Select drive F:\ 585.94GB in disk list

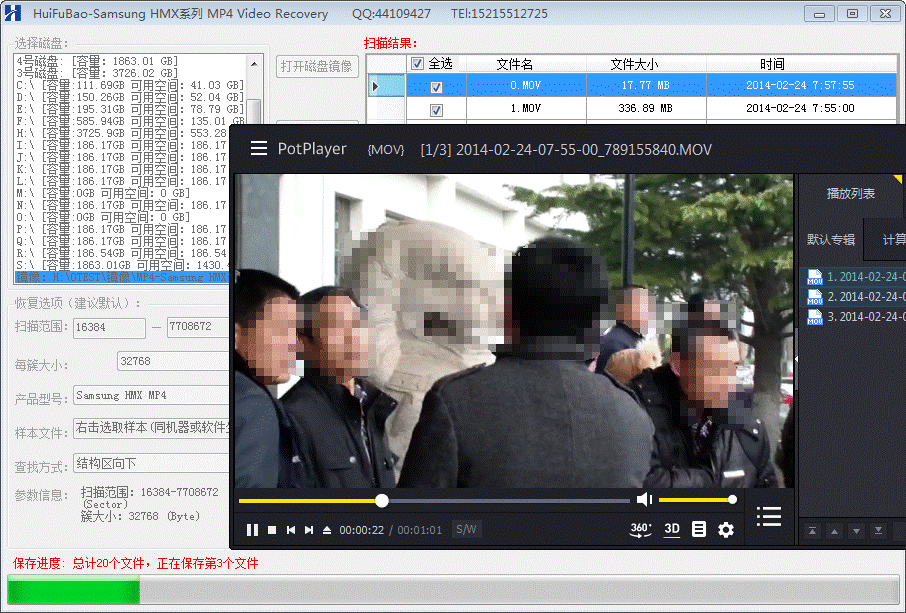click(x=130, y=121)
